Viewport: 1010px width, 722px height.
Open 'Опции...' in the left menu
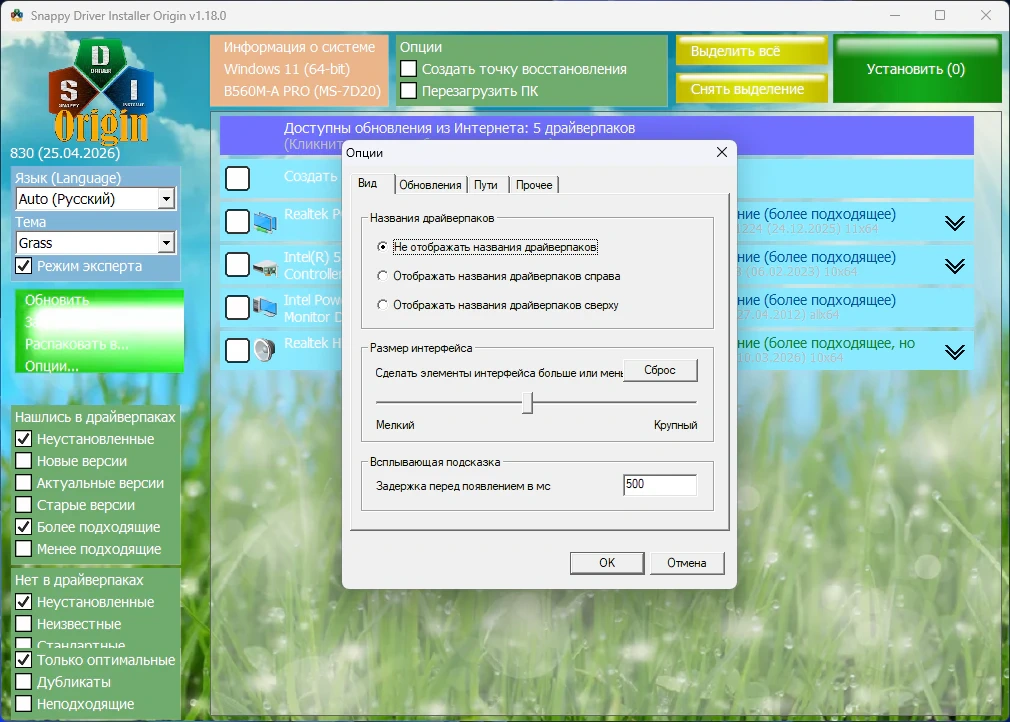pos(52,366)
